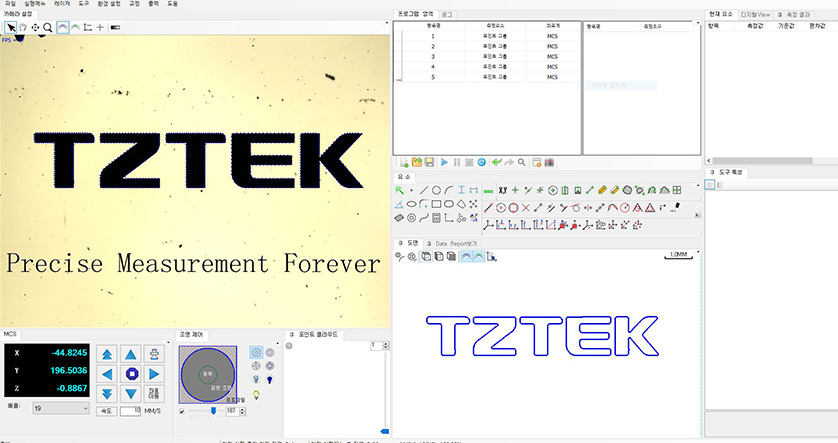Viewport: 838px width, 443px height.
Task: Run the program with the blue play button
Action: (444, 162)
